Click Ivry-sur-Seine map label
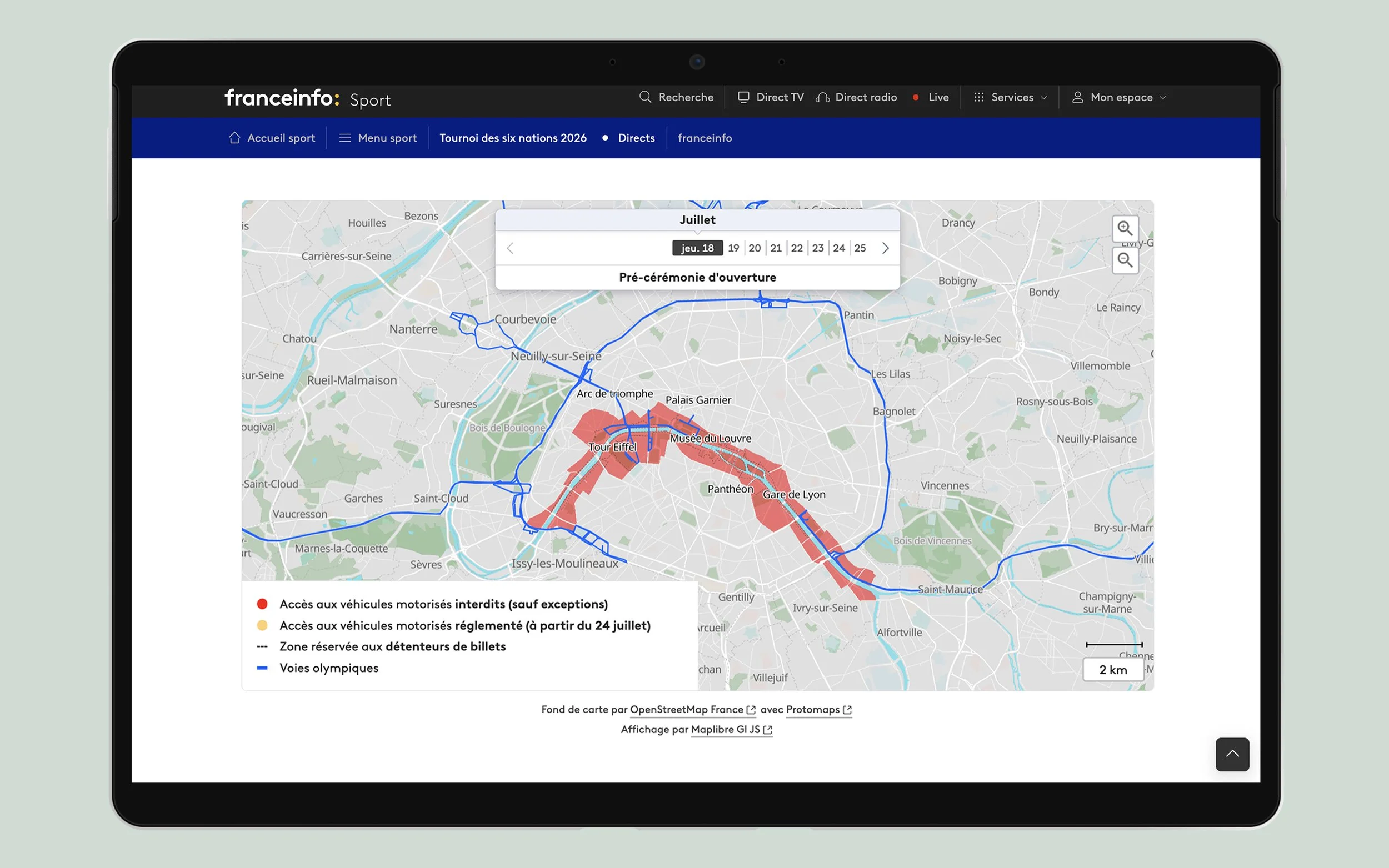1389x868 pixels. [x=825, y=609]
